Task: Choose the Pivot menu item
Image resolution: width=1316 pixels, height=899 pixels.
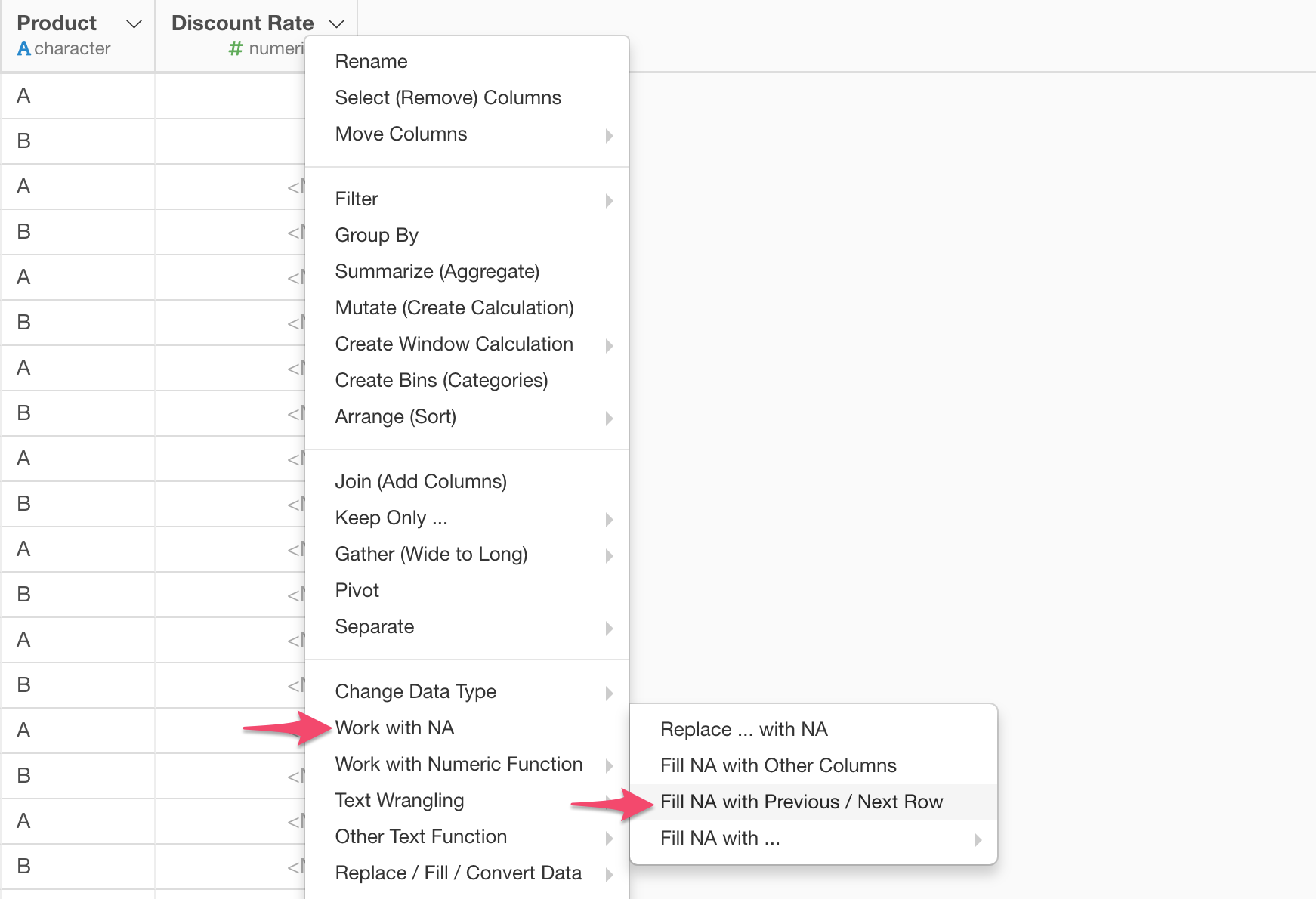Action: tap(357, 590)
